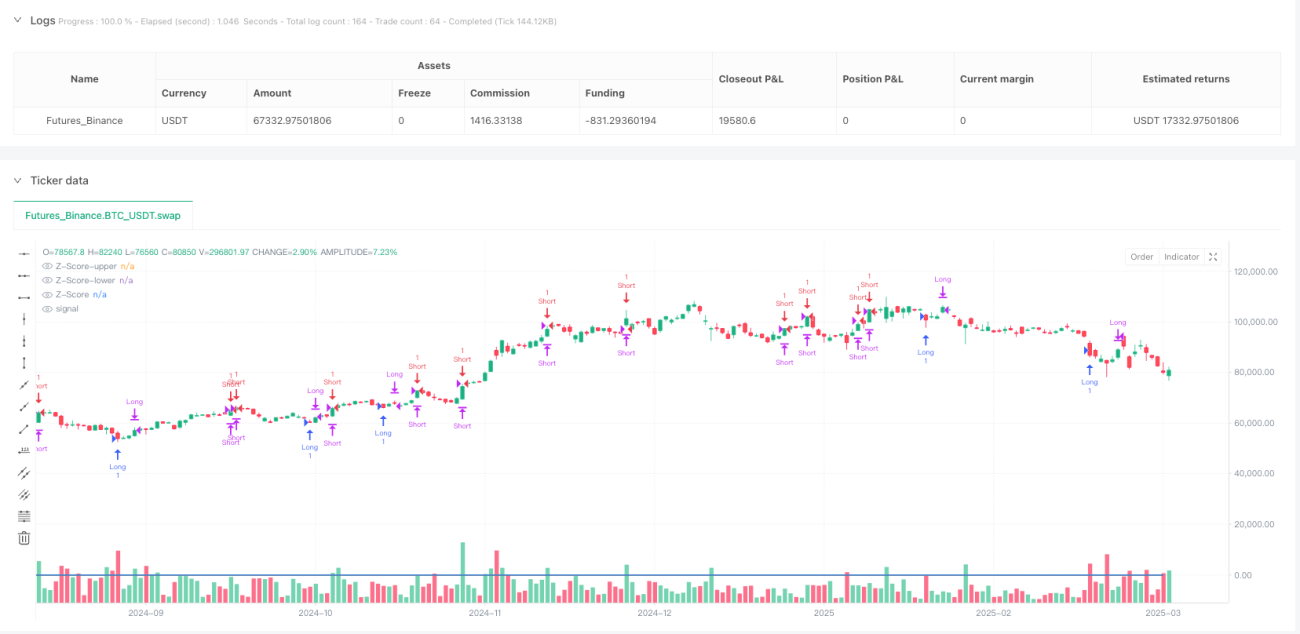Select the topmost horizontal straight line tool

25,255
